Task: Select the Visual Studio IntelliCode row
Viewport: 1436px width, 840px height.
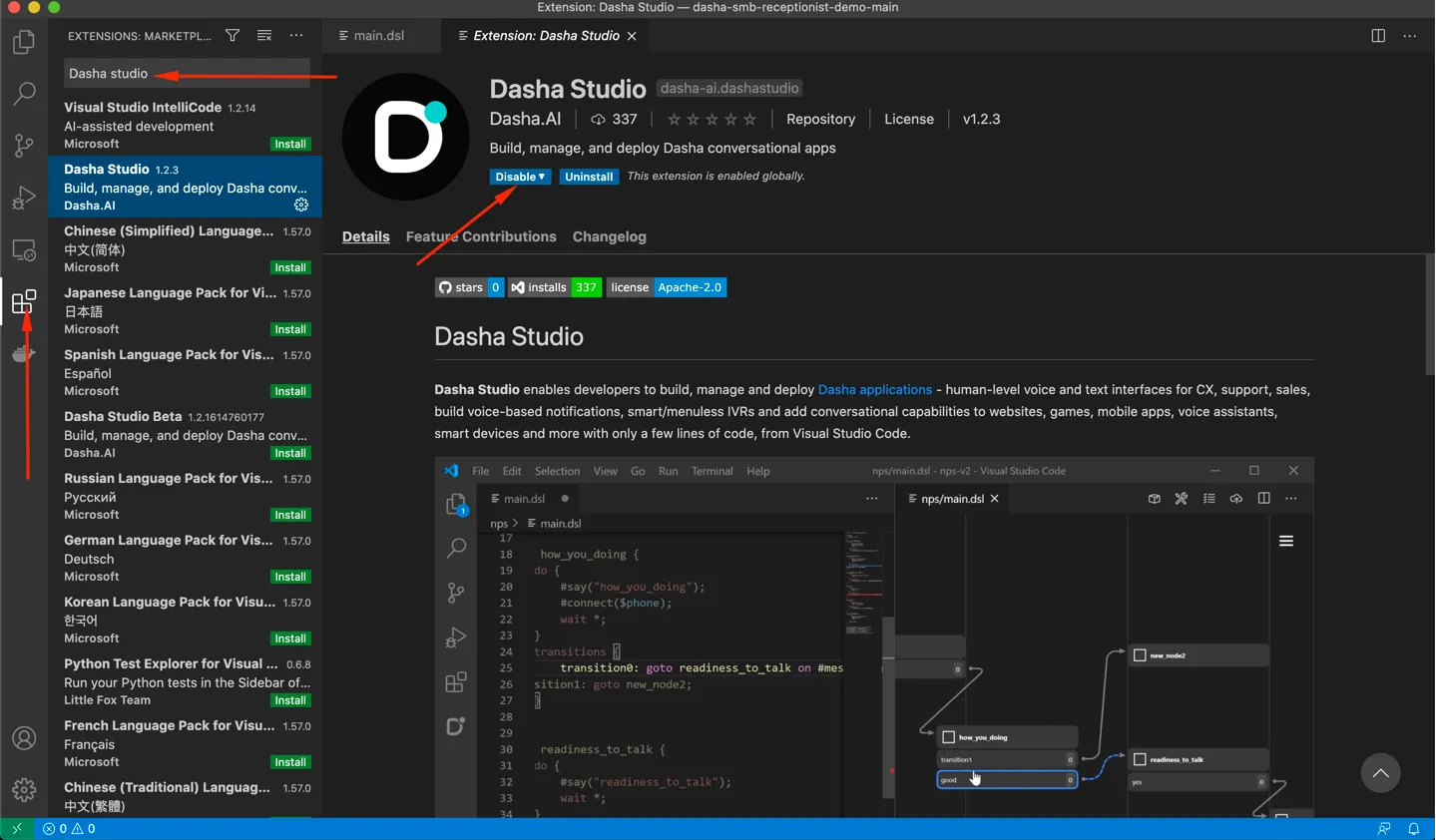Action: coord(185,125)
